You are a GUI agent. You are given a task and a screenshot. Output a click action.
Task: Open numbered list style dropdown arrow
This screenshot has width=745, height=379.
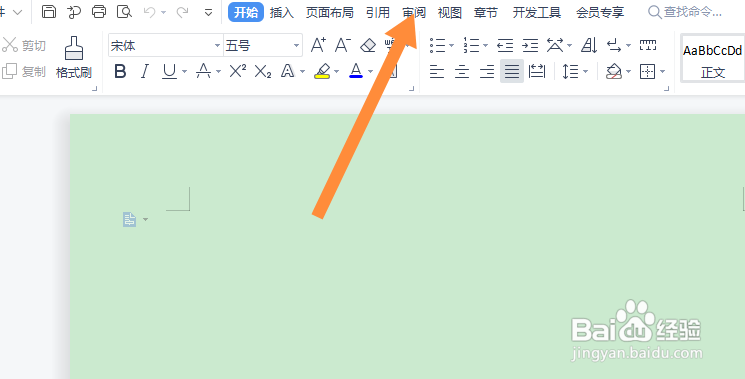pyautogui.click(x=486, y=46)
